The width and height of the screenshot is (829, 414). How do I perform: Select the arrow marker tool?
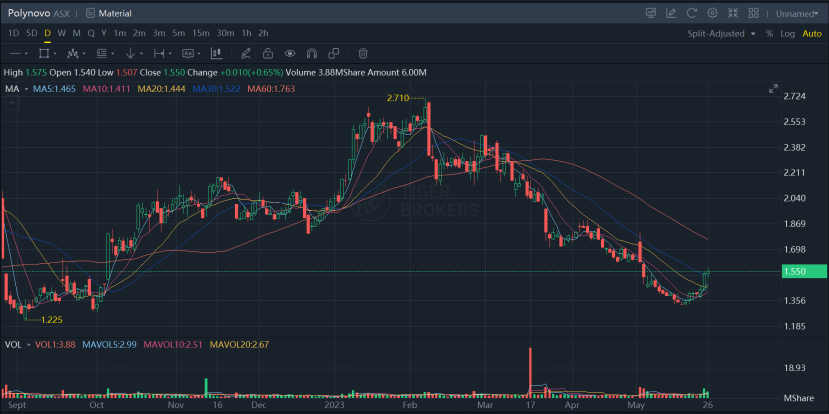130,53
